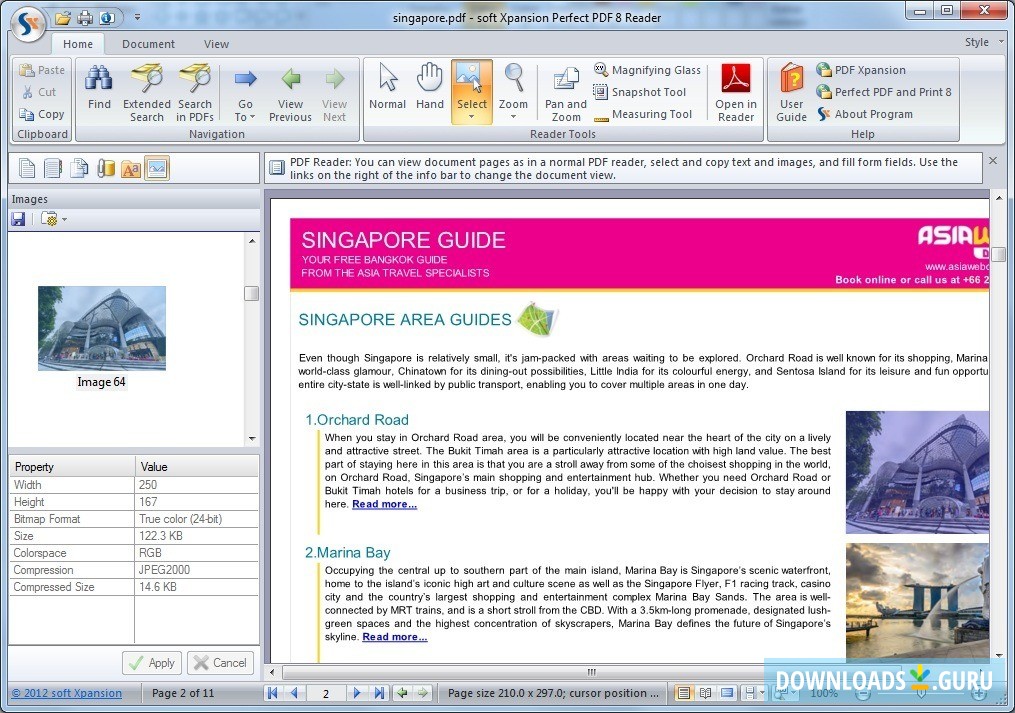
Task: Expand the Zoom tool dropdown arrow
Action: (x=513, y=117)
